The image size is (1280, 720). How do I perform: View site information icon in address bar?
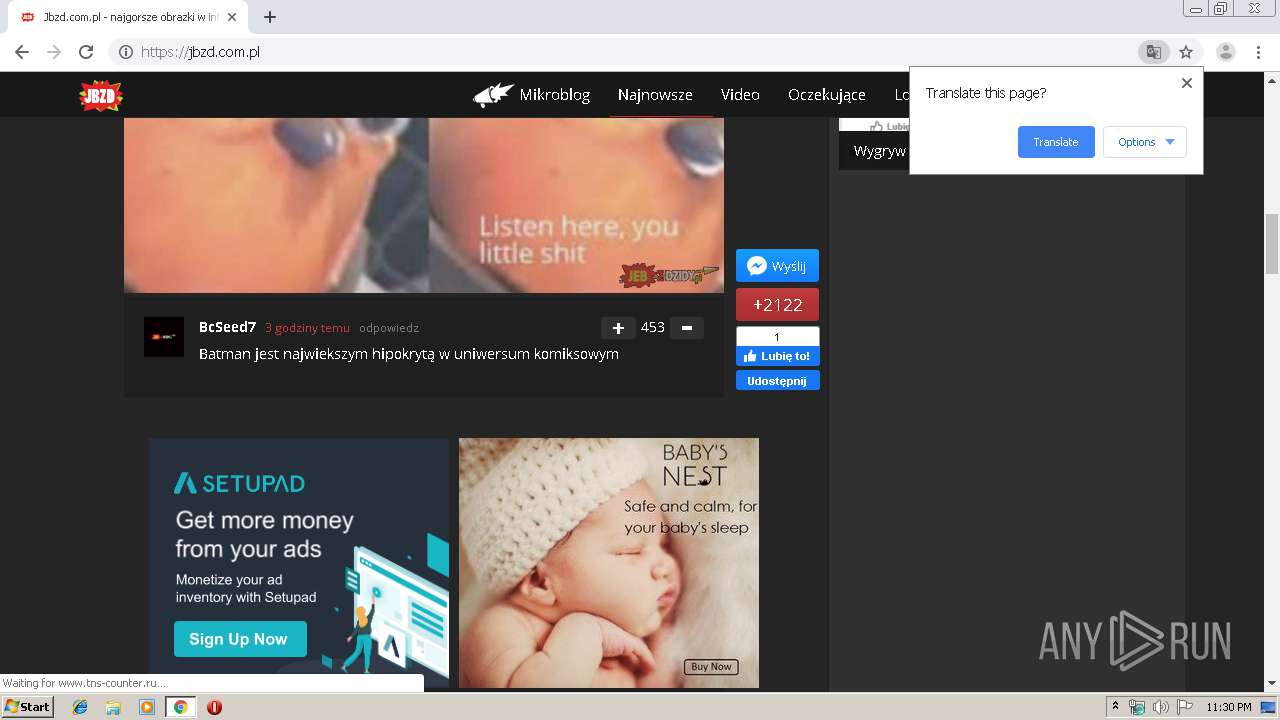126,52
